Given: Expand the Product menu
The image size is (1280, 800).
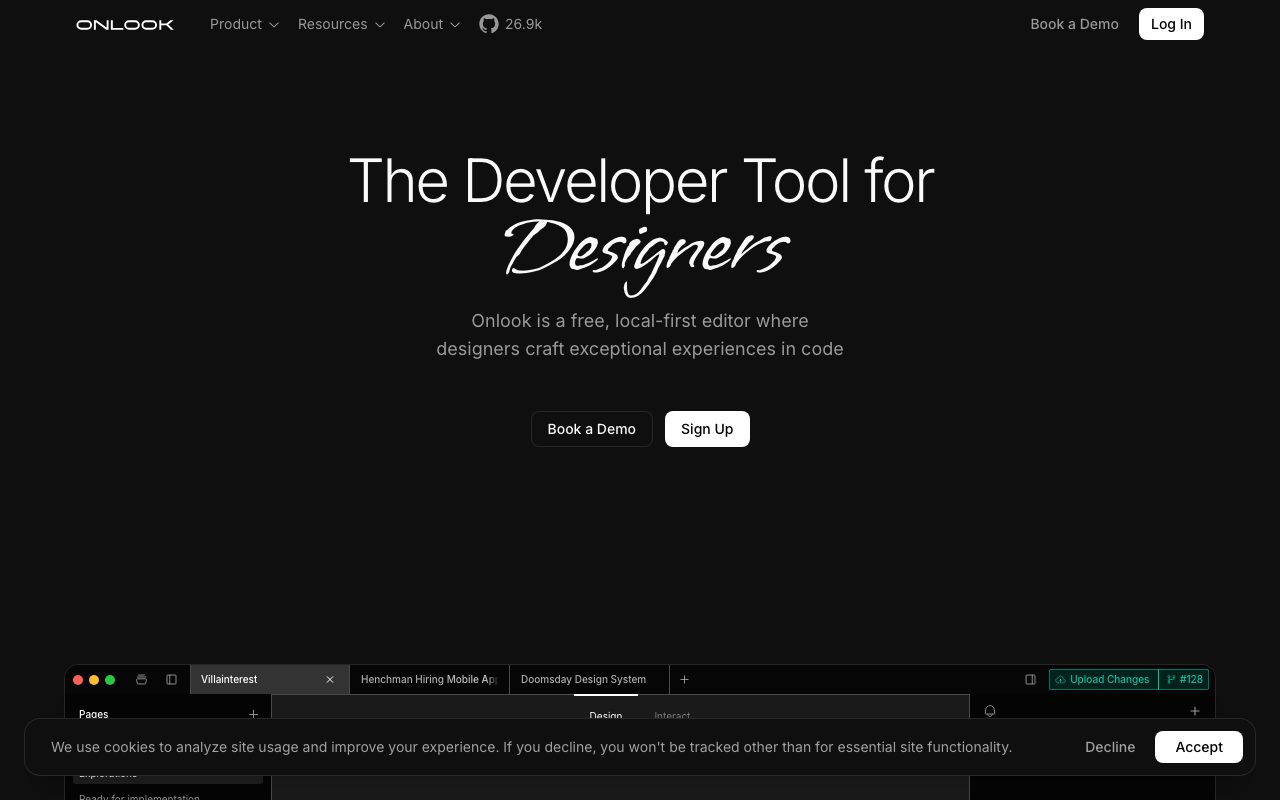Looking at the screenshot, I should click(x=244, y=24).
